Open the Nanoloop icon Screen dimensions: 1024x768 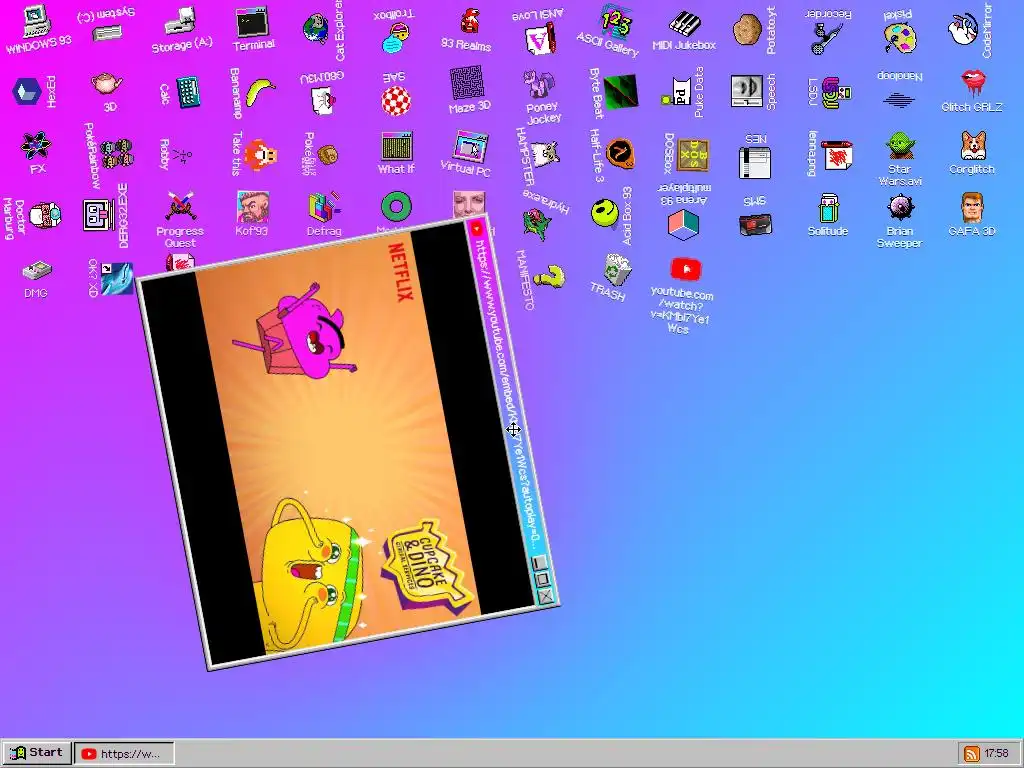pos(899,100)
